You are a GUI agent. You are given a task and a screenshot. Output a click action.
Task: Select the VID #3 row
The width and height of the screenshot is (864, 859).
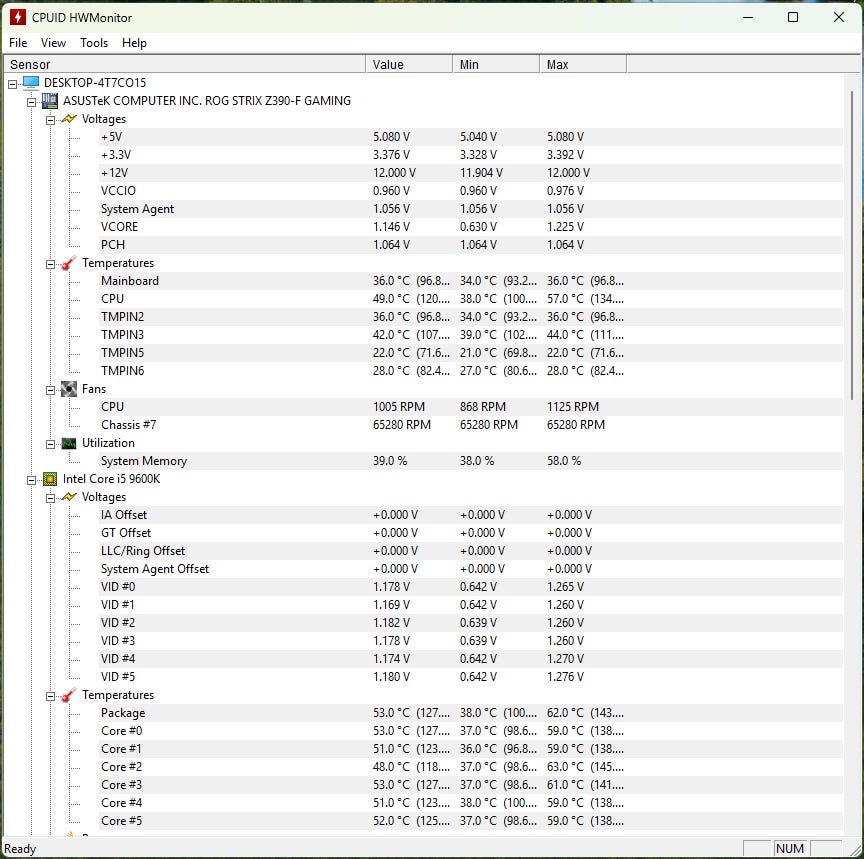471,641
